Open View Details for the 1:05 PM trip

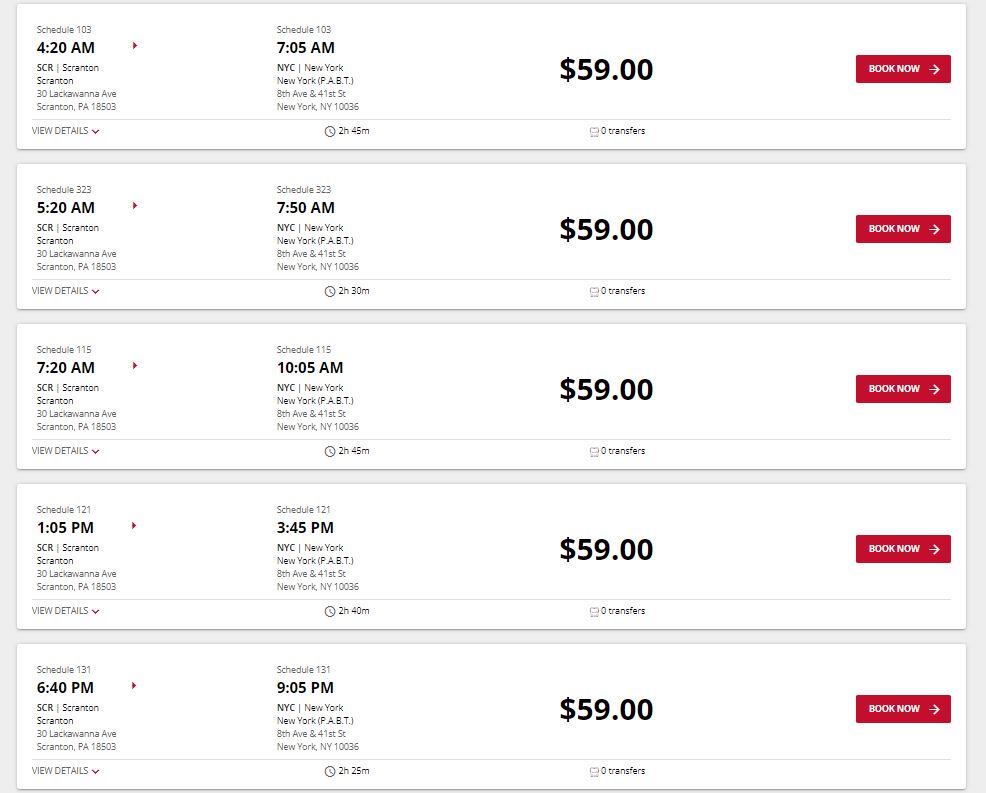[x=65, y=611]
